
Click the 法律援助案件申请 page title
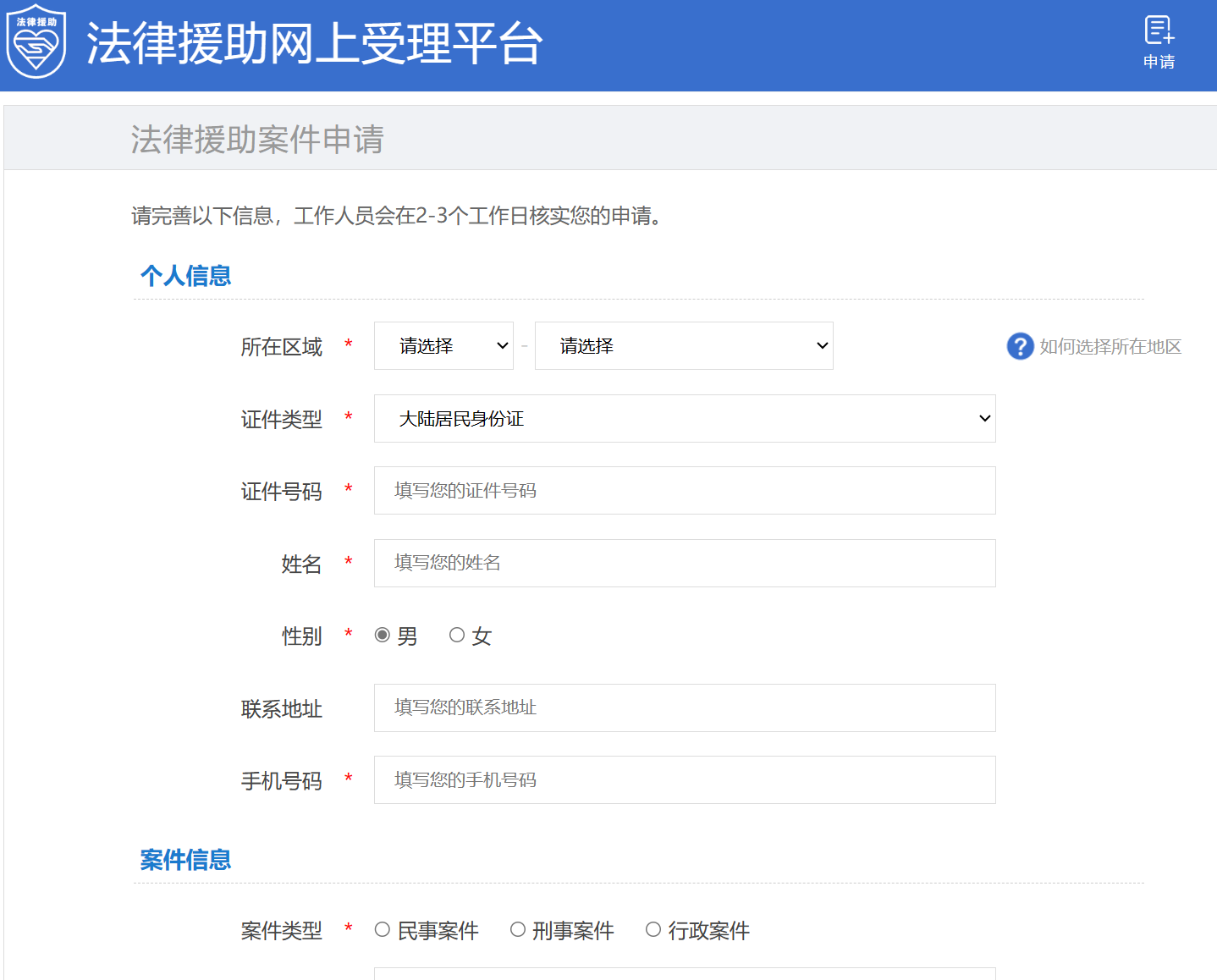[x=257, y=140]
